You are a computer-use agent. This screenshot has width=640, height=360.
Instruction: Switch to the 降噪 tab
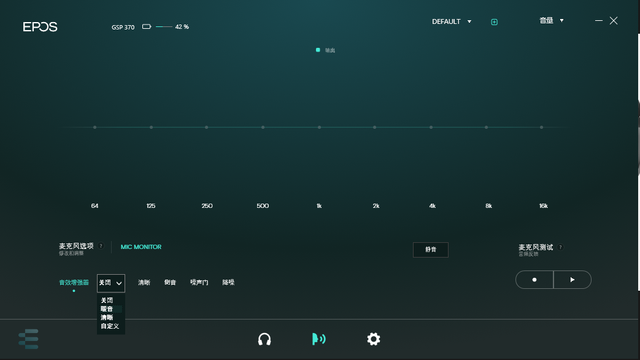pyautogui.click(x=228, y=282)
